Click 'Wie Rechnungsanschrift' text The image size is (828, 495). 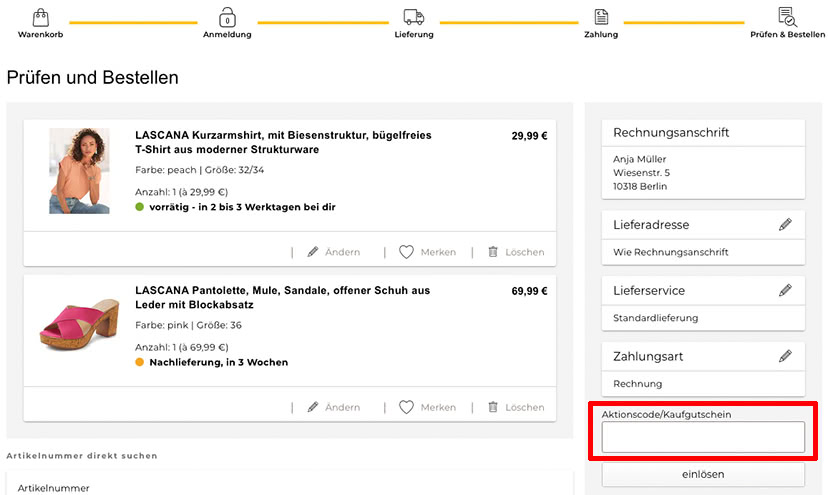(671, 252)
